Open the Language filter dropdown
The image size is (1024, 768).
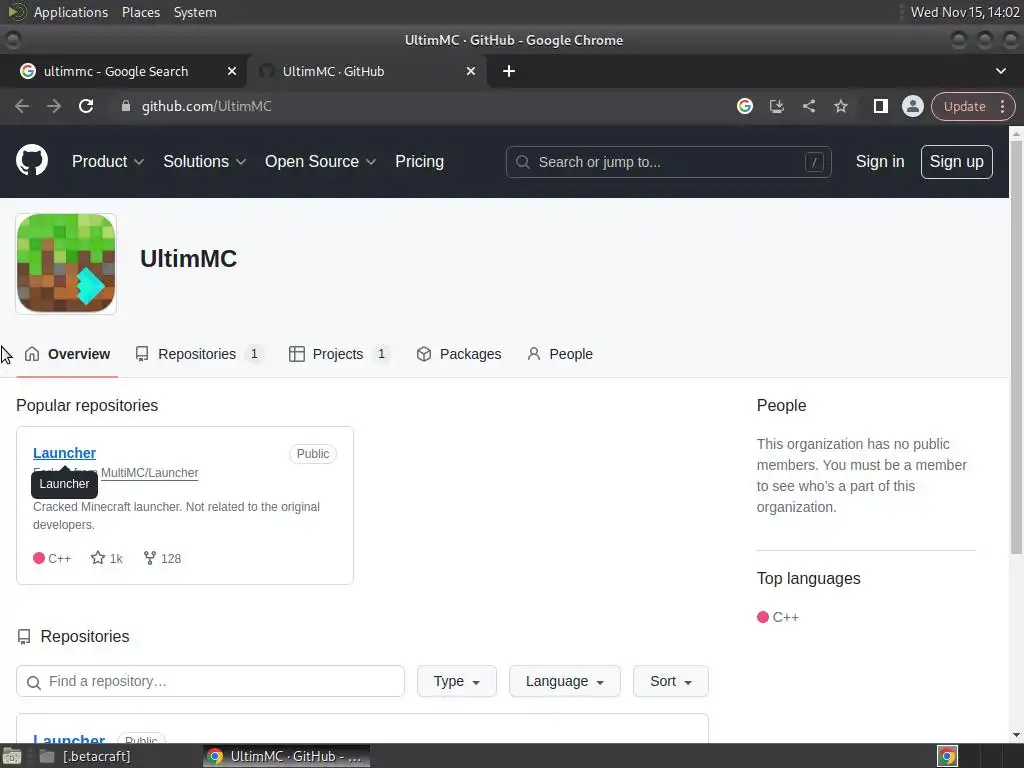564,681
